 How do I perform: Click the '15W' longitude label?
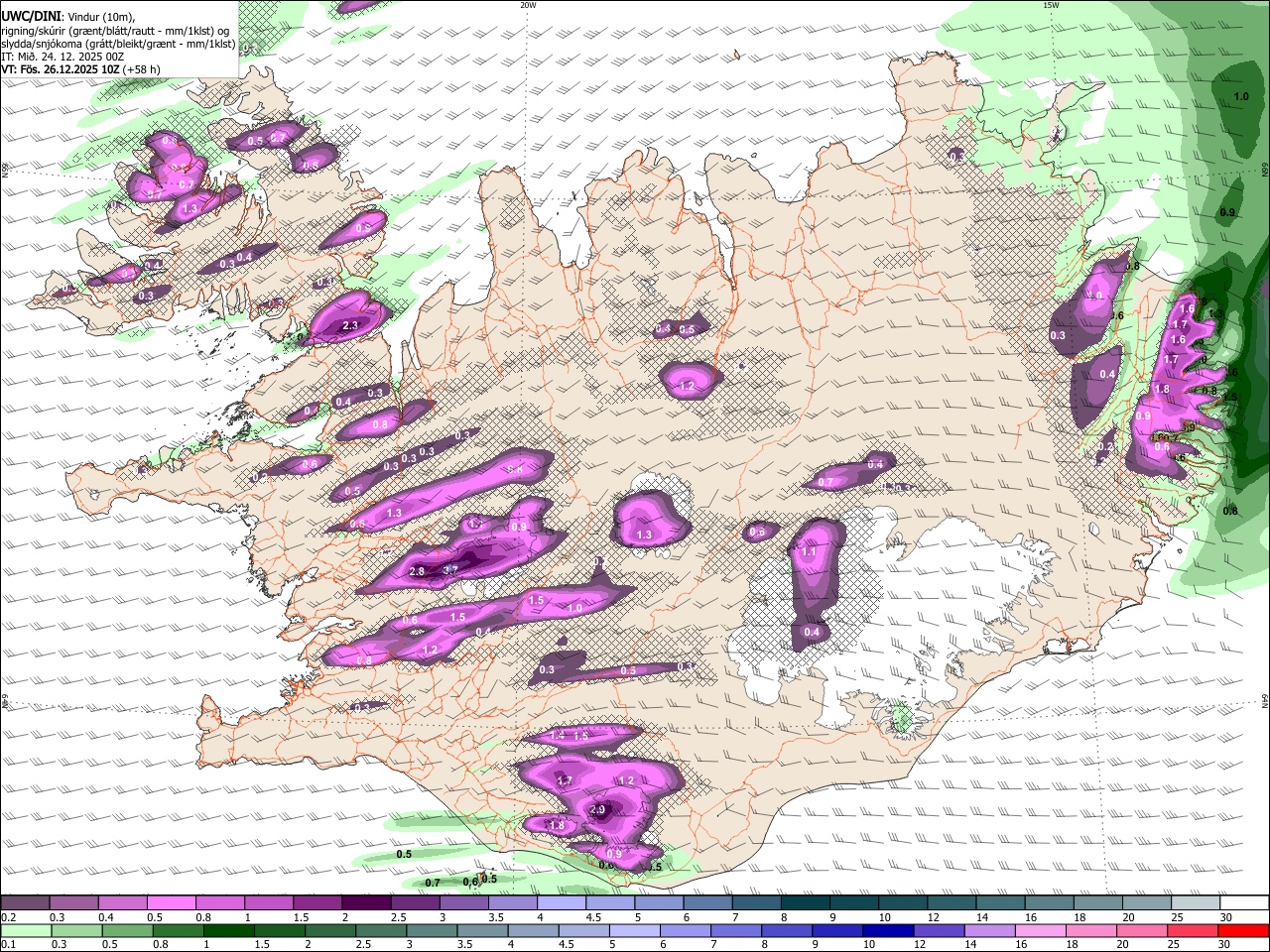pyautogui.click(x=1051, y=5)
